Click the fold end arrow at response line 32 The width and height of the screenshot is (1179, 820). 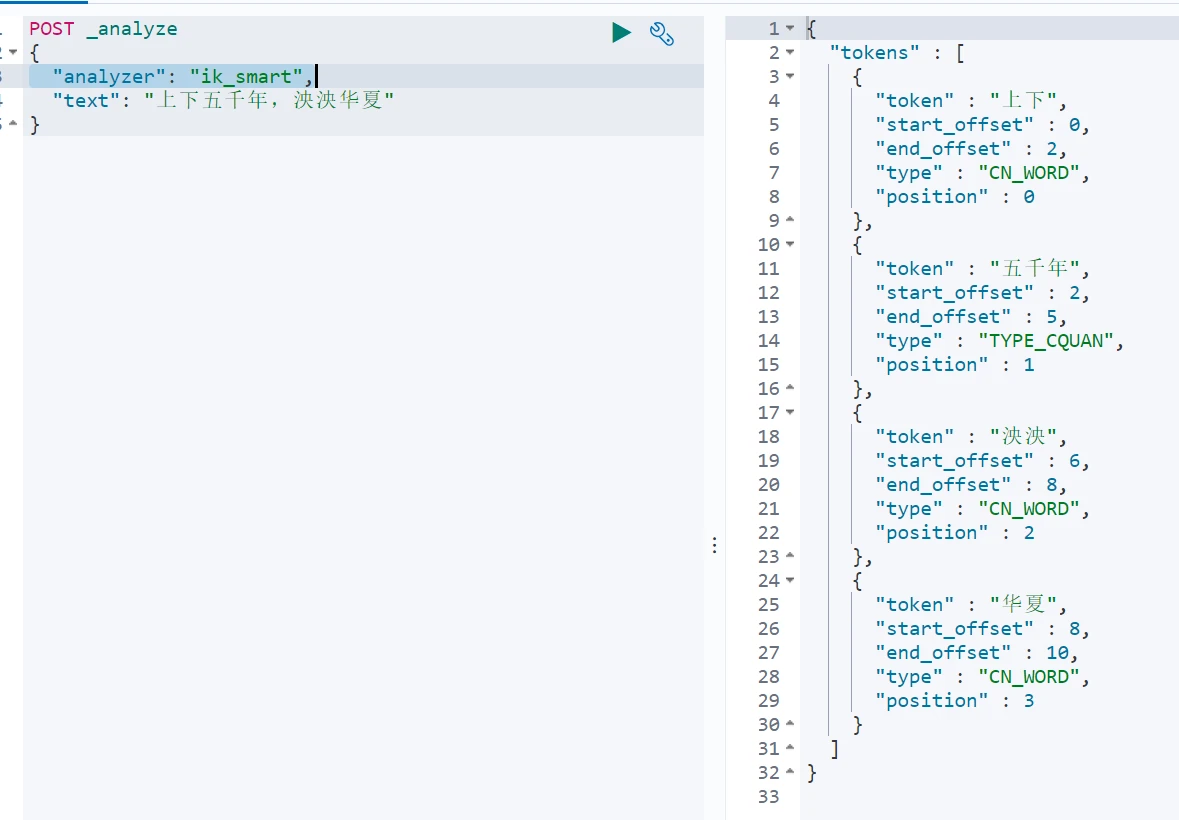pyautogui.click(x=790, y=773)
